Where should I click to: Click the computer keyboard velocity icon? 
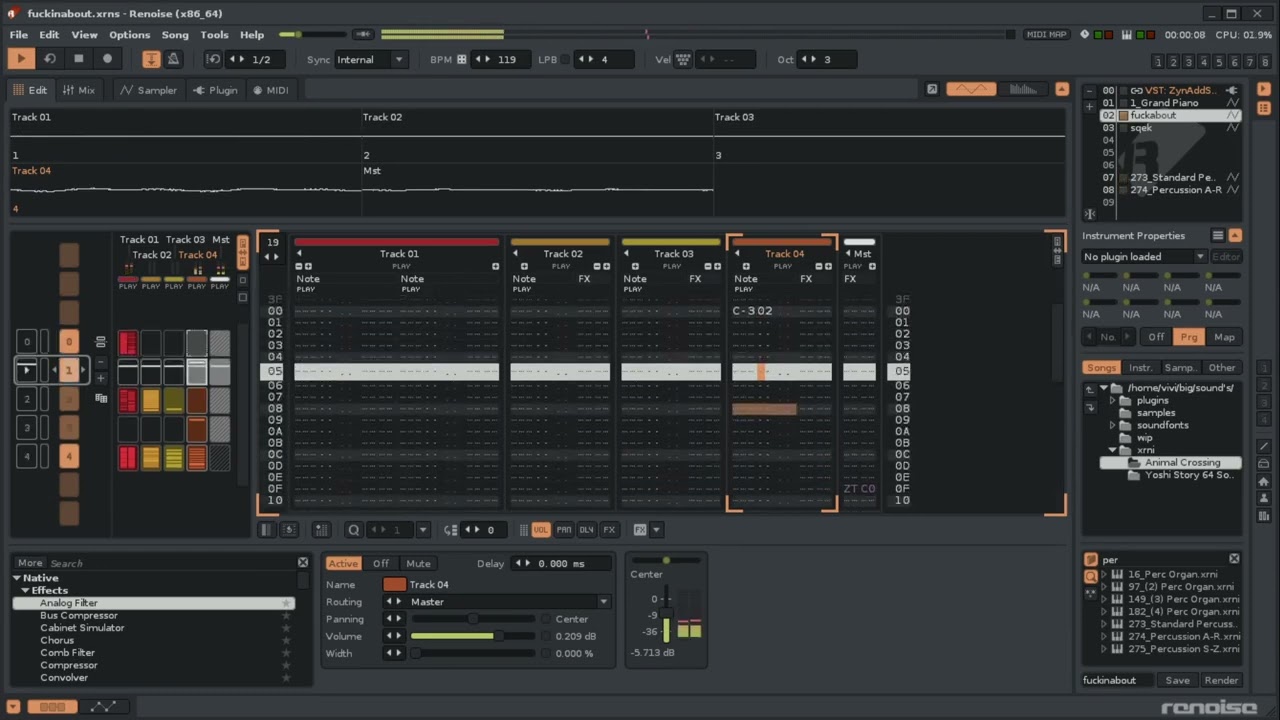click(684, 59)
